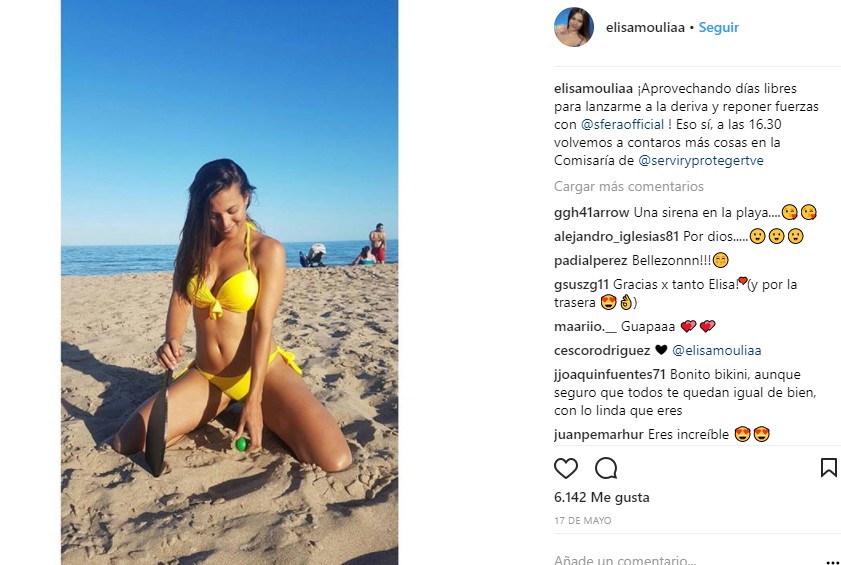The height and width of the screenshot is (565, 841).
Task: Open the elisamouliaa username in the header
Action: click(x=645, y=27)
